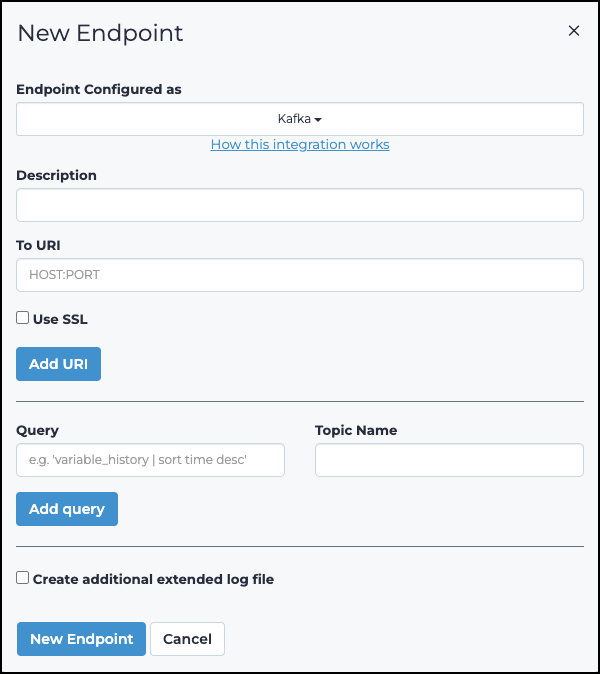The image size is (600, 674).
Task: Click into the Topic Name field
Action: coord(449,460)
